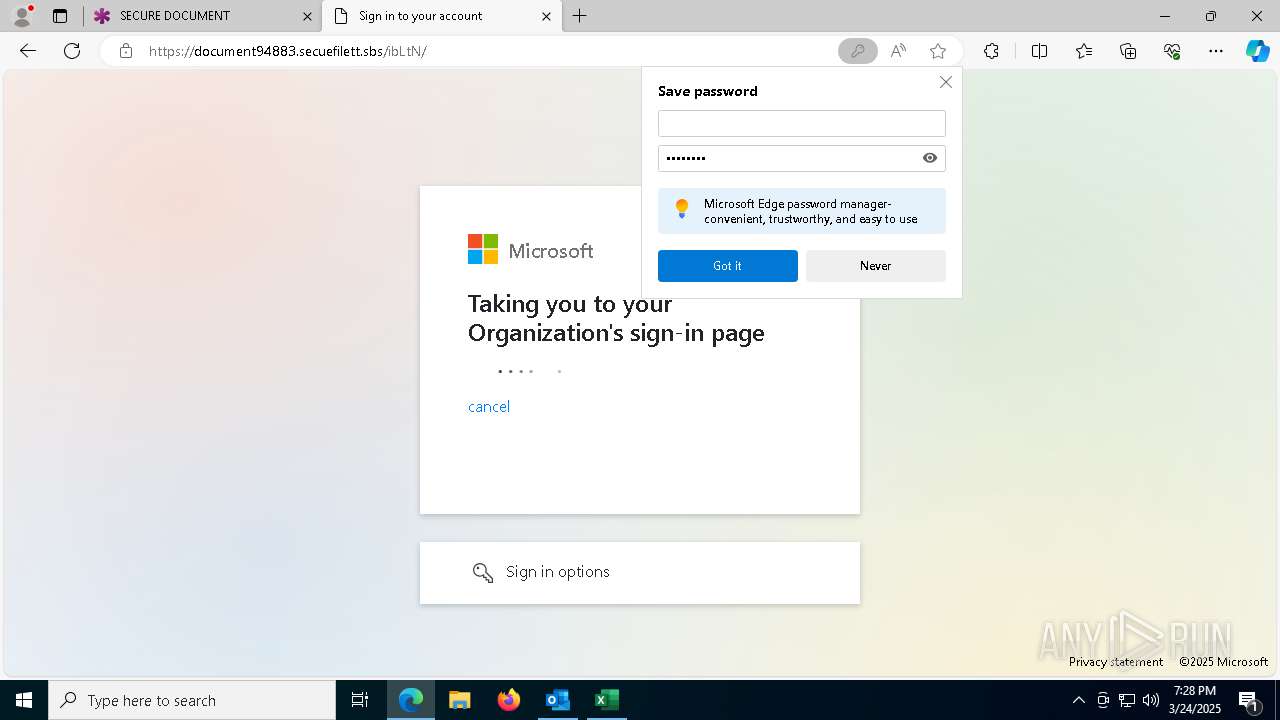The image size is (1280, 720).
Task: Open the browser profile icon
Action: tap(22, 16)
